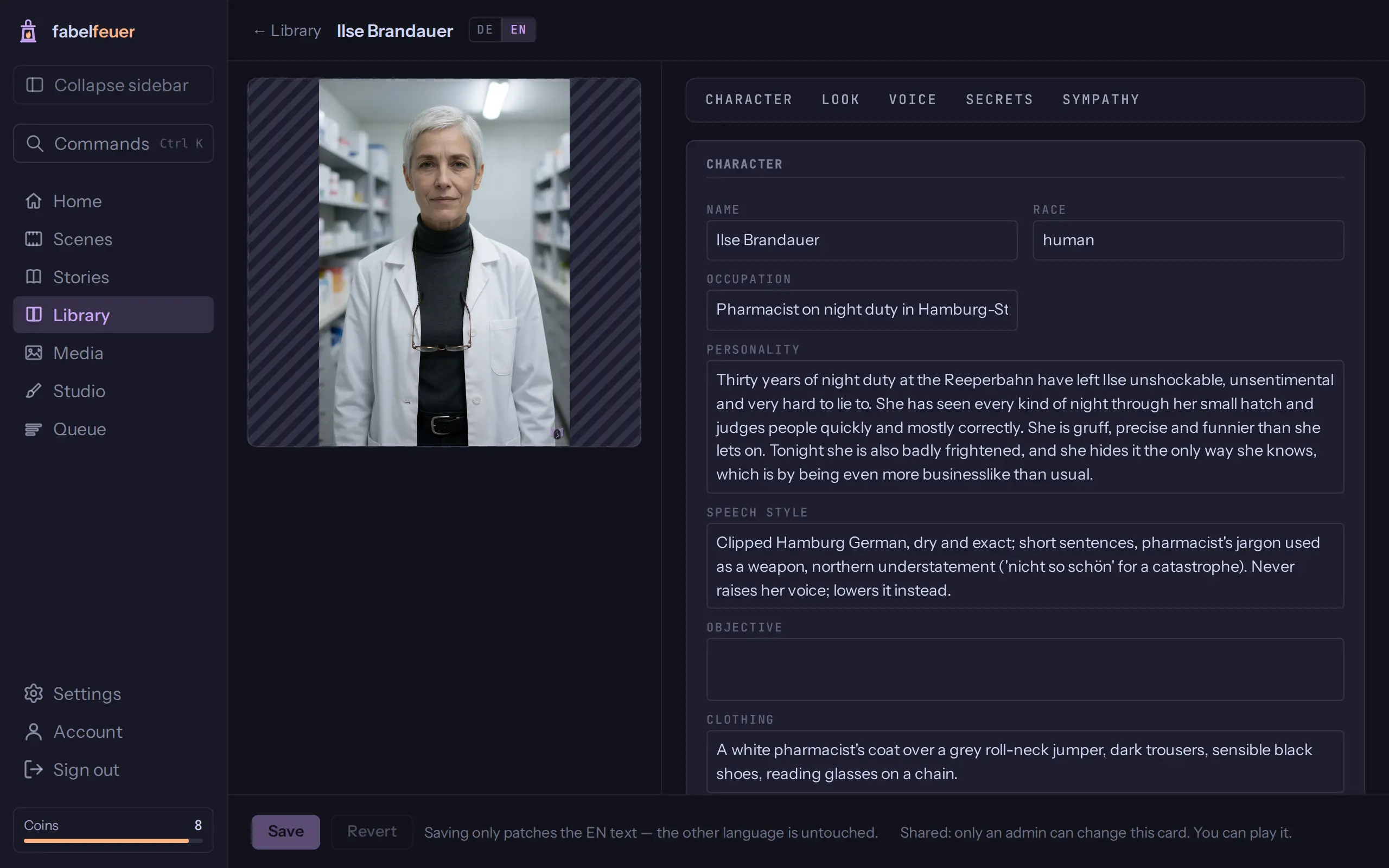
Task: Click into the Name input field
Action: pyautogui.click(x=862, y=240)
